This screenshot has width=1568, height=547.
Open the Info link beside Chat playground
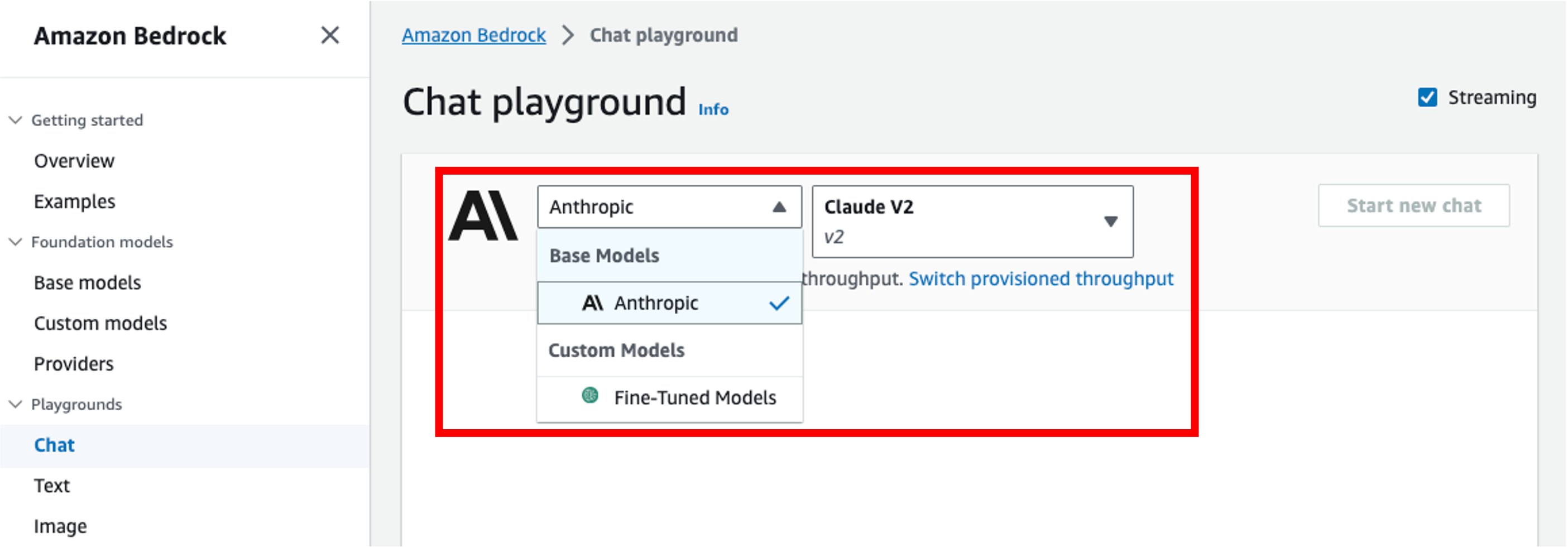click(x=713, y=109)
